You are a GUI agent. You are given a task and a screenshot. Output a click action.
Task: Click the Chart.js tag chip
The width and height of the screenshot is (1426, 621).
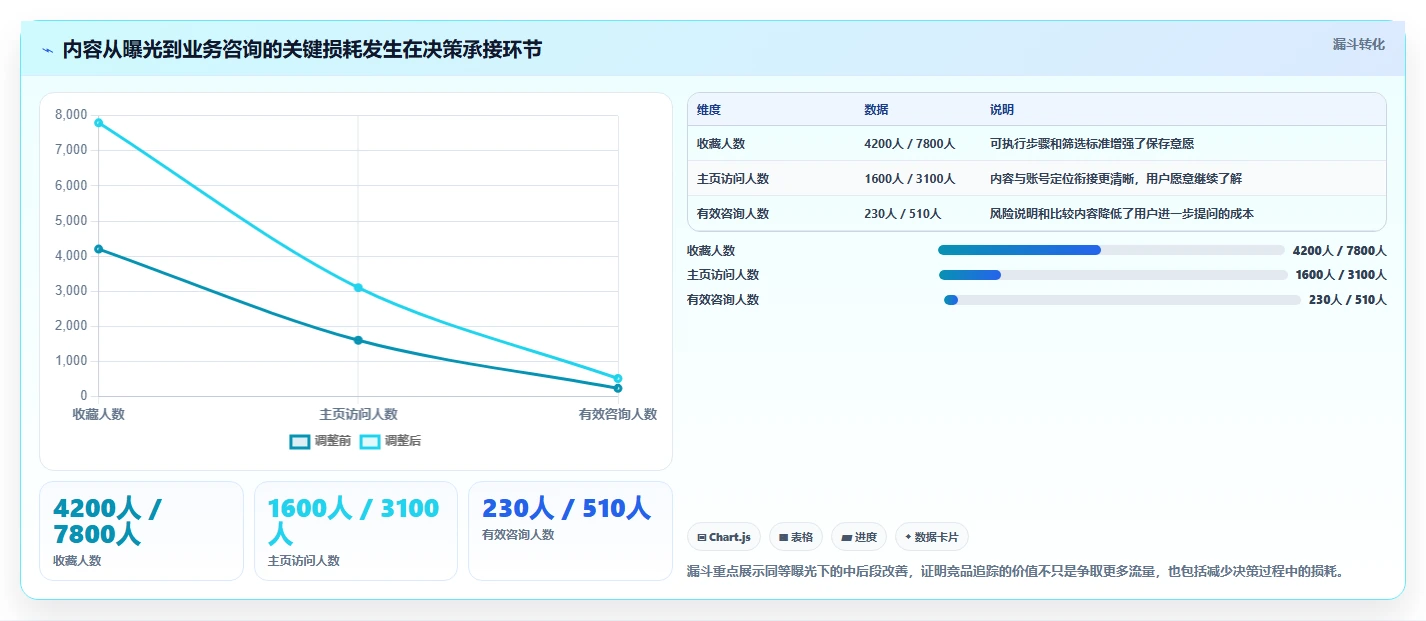(x=724, y=537)
